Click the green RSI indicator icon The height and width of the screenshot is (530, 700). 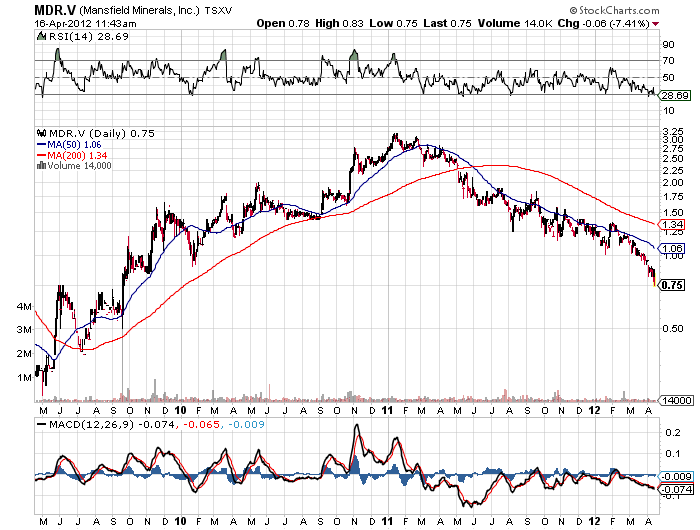pyautogui.click(x=42, y=36)
